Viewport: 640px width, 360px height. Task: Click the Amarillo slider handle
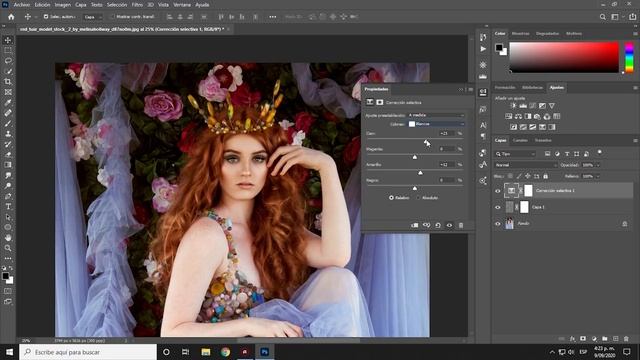tap(420, 173)
